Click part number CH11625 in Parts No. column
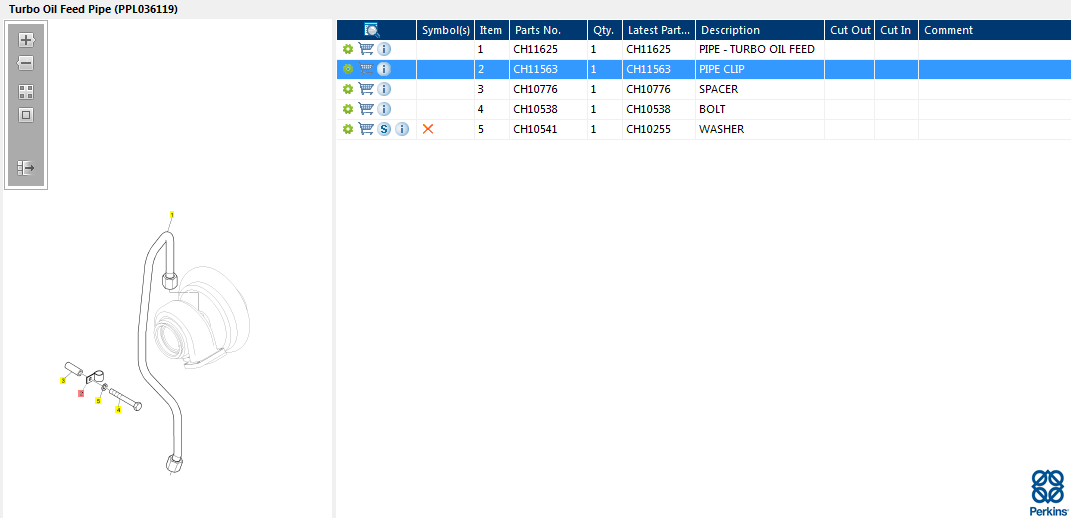 click(536, 49)
